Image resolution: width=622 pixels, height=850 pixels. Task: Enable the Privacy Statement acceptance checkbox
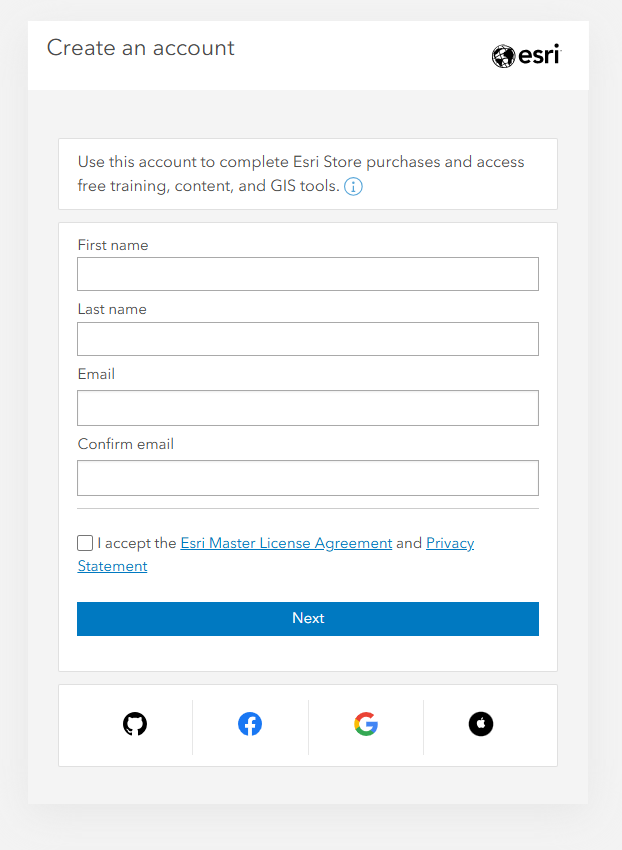click(85, 542)
